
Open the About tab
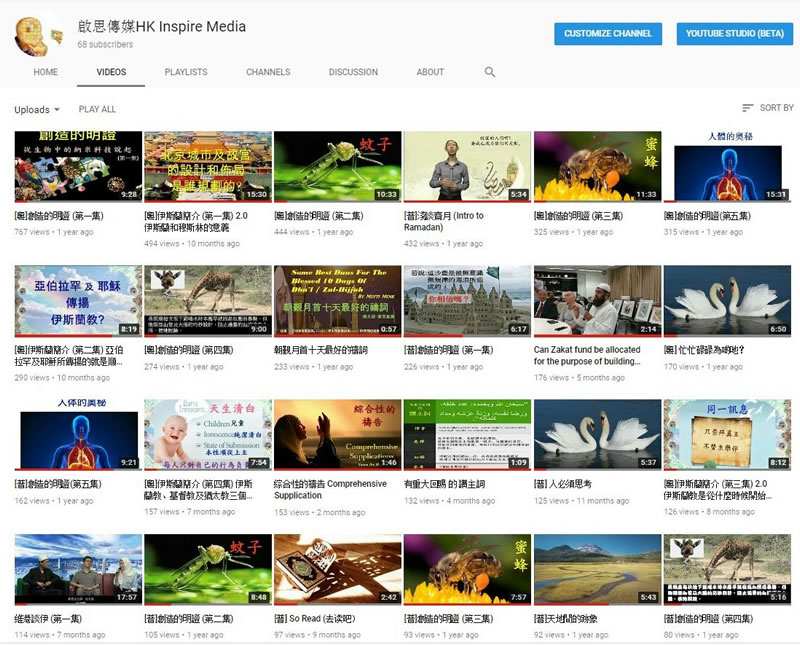tap(430, 72)
